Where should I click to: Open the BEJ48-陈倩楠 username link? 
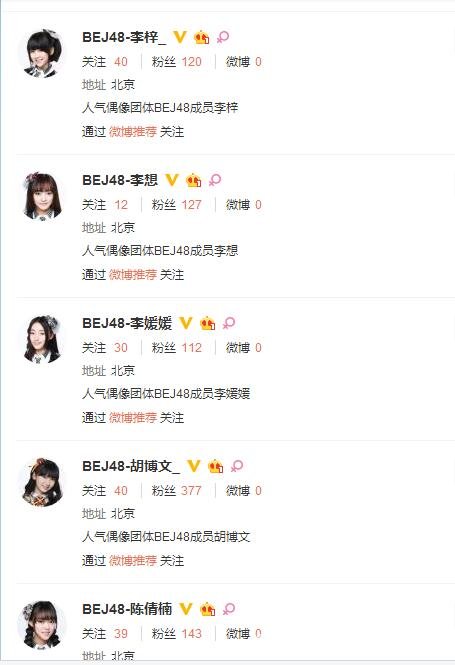click(127, 609)
